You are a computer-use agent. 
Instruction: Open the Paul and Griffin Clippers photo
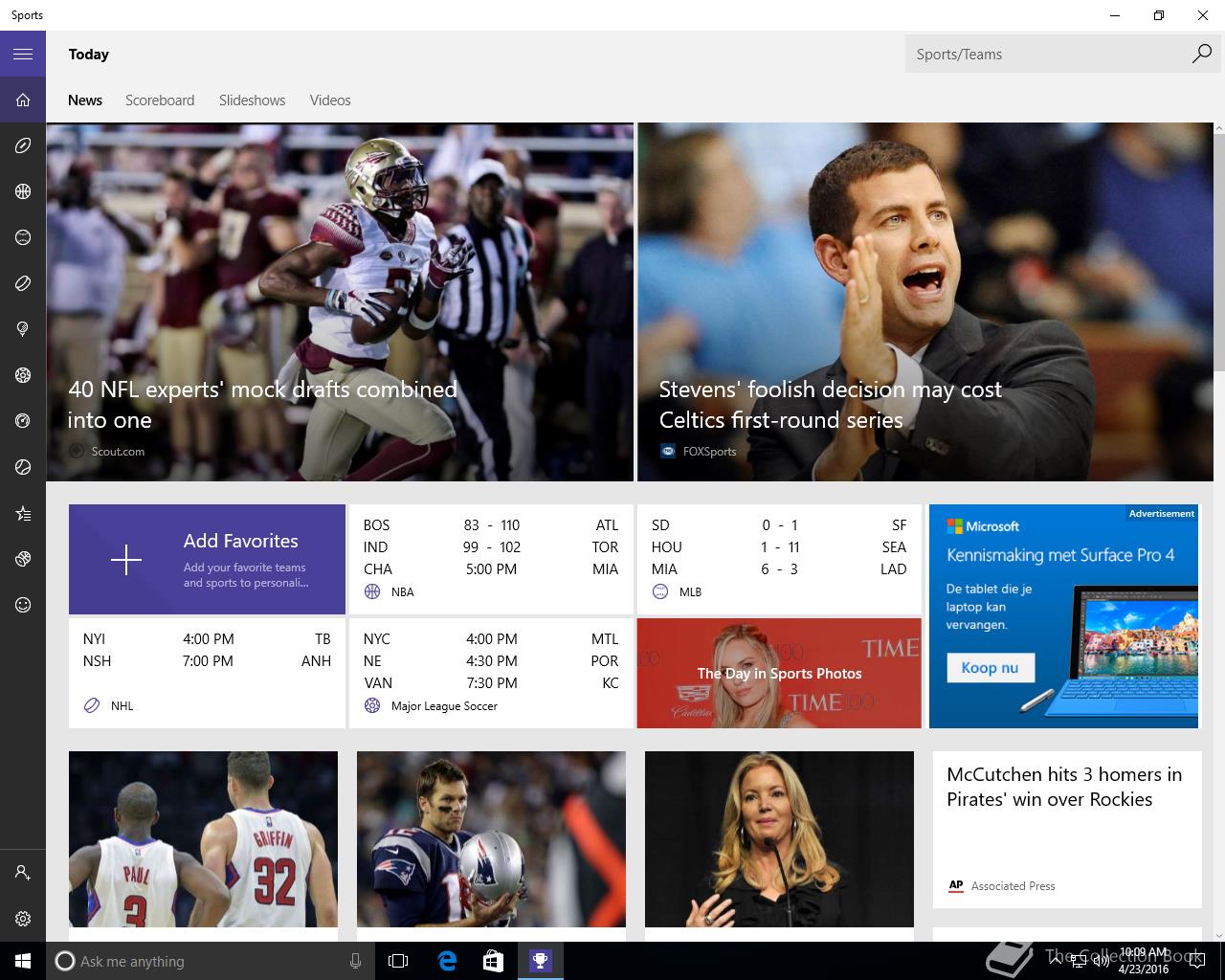coord(203,839)
